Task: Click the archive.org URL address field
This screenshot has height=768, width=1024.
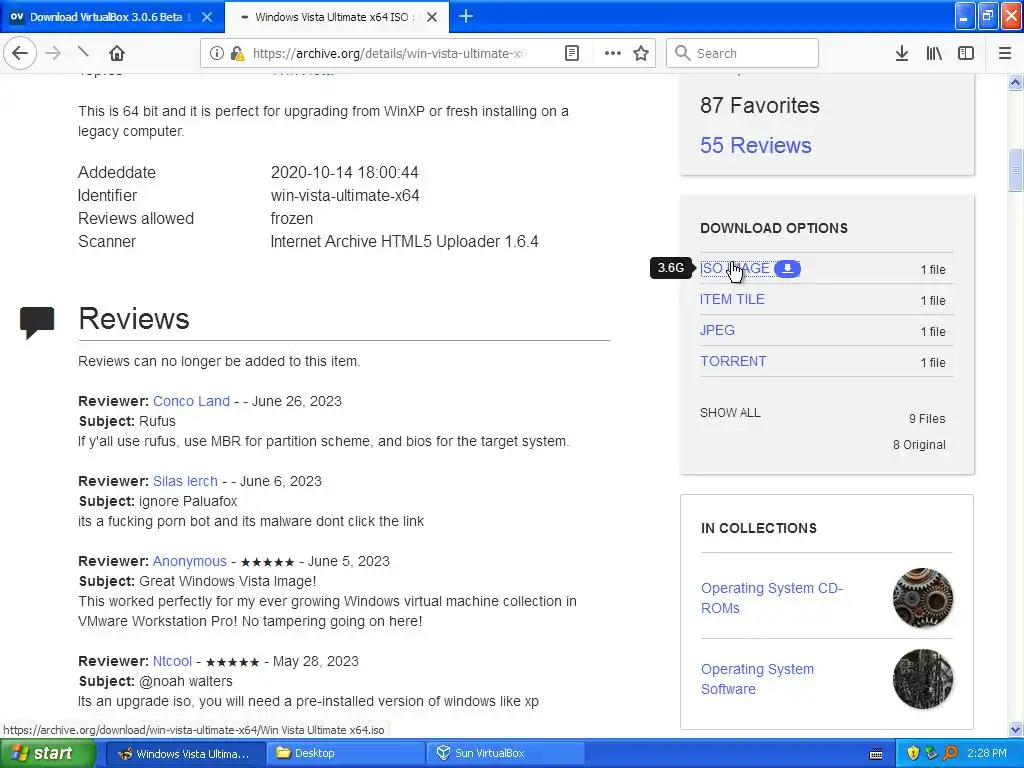Action: click(389, 53)
